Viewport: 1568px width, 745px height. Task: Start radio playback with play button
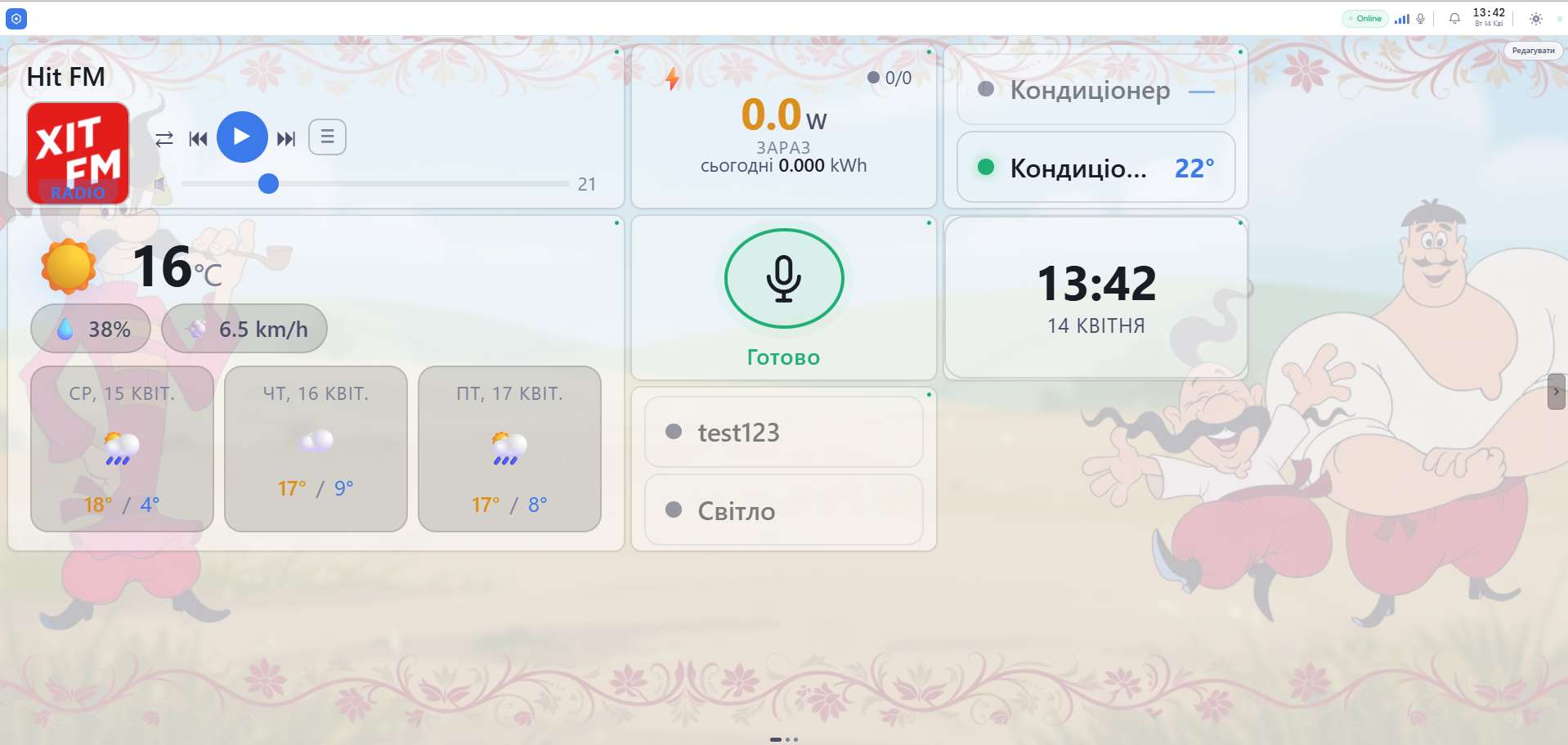click(242, 137)
